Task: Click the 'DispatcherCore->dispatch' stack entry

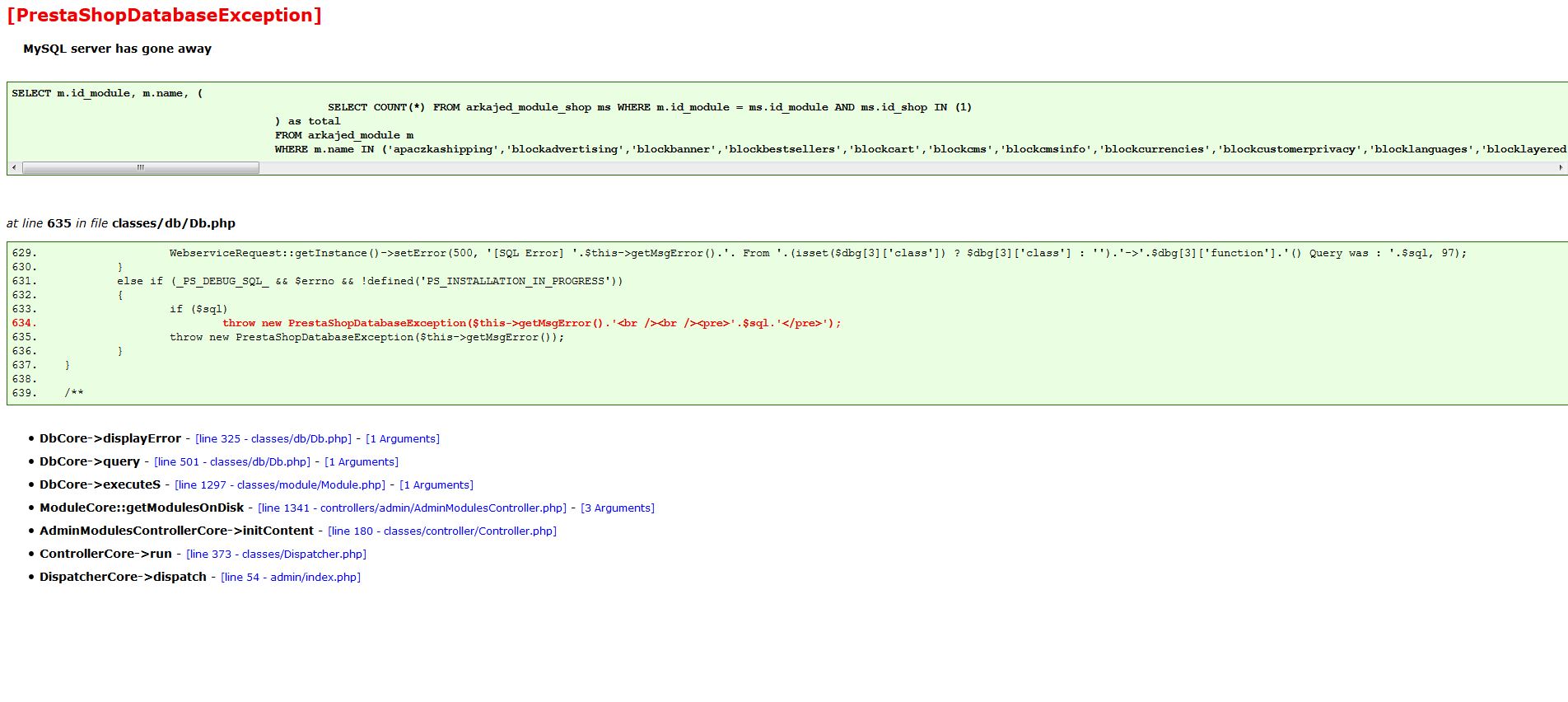Action: click(124, 578)
